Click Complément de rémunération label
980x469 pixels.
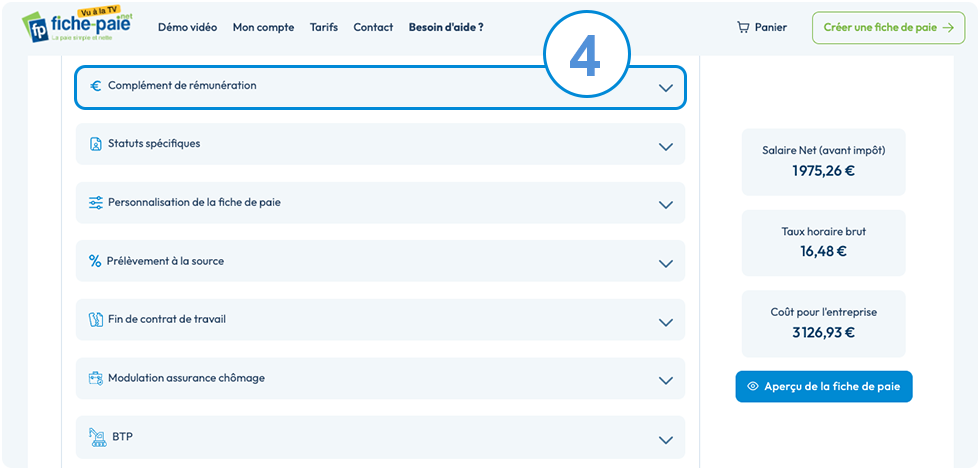click(x=182, y=86)
